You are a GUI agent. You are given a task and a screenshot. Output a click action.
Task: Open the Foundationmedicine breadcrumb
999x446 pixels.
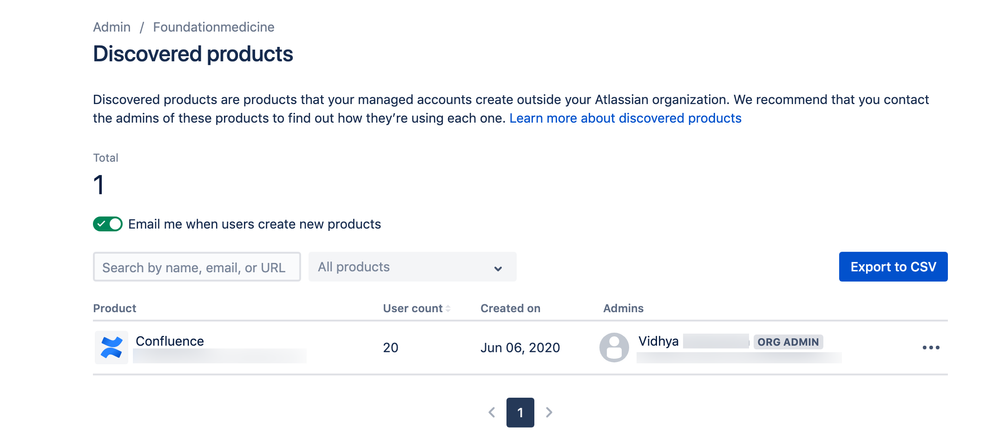tap(213, 27)
